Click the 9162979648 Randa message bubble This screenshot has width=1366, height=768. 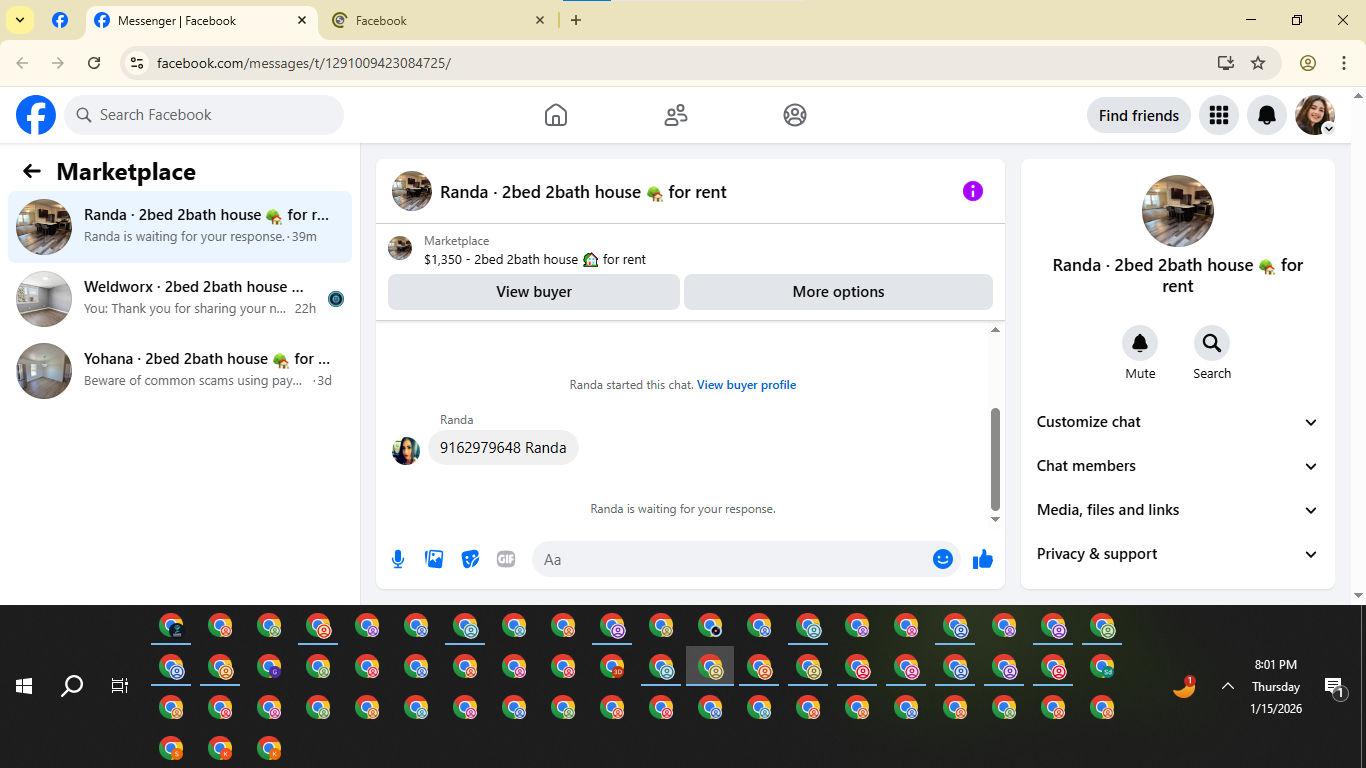503,448
